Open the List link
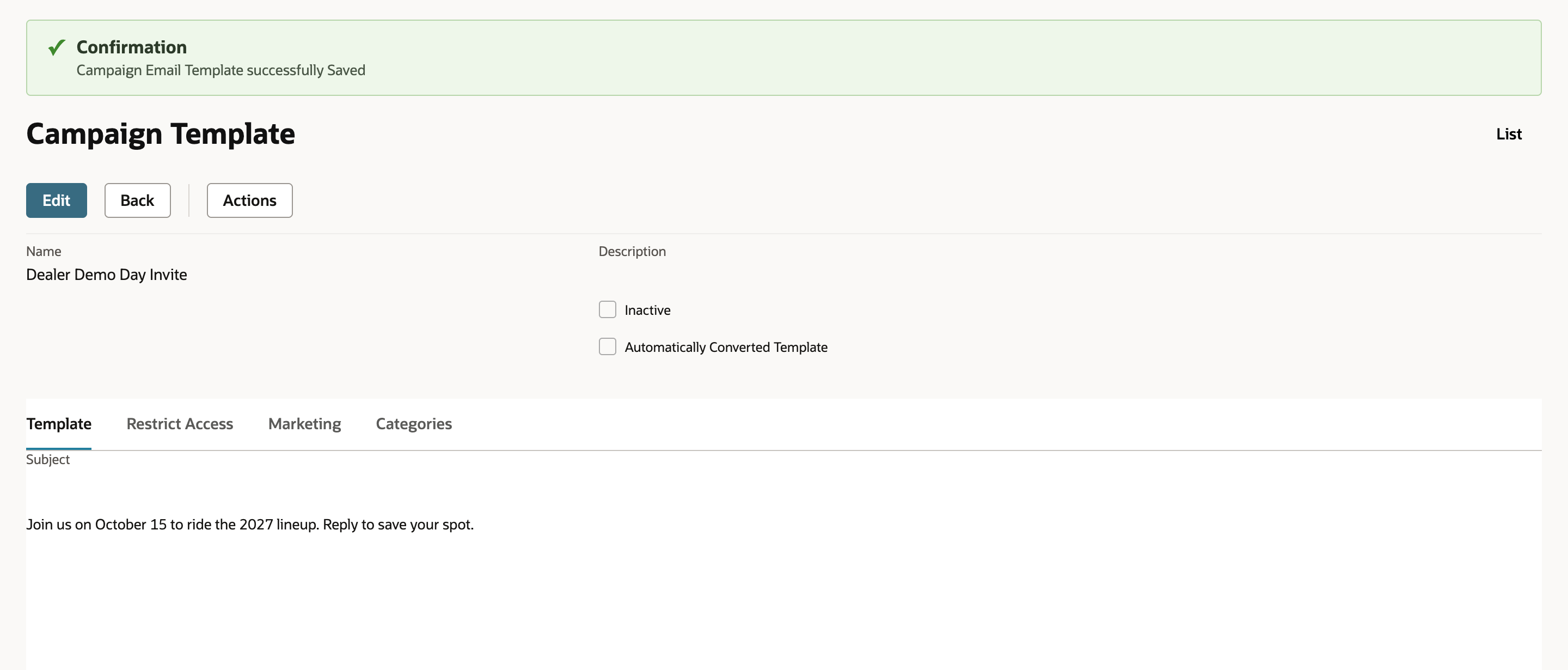Screen dimensions: 1568x670 [x=1509, y=134]
